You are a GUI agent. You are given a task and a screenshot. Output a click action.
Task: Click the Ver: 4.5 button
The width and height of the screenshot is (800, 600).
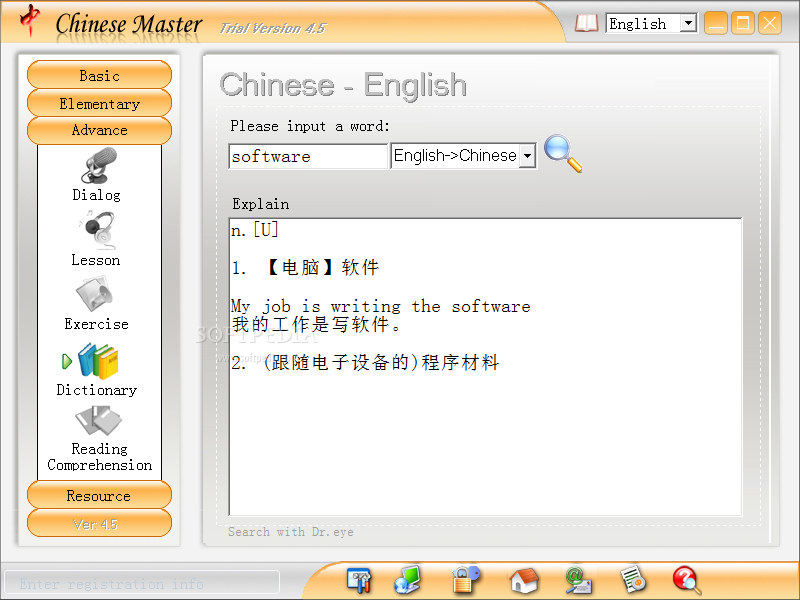(99, 523)
